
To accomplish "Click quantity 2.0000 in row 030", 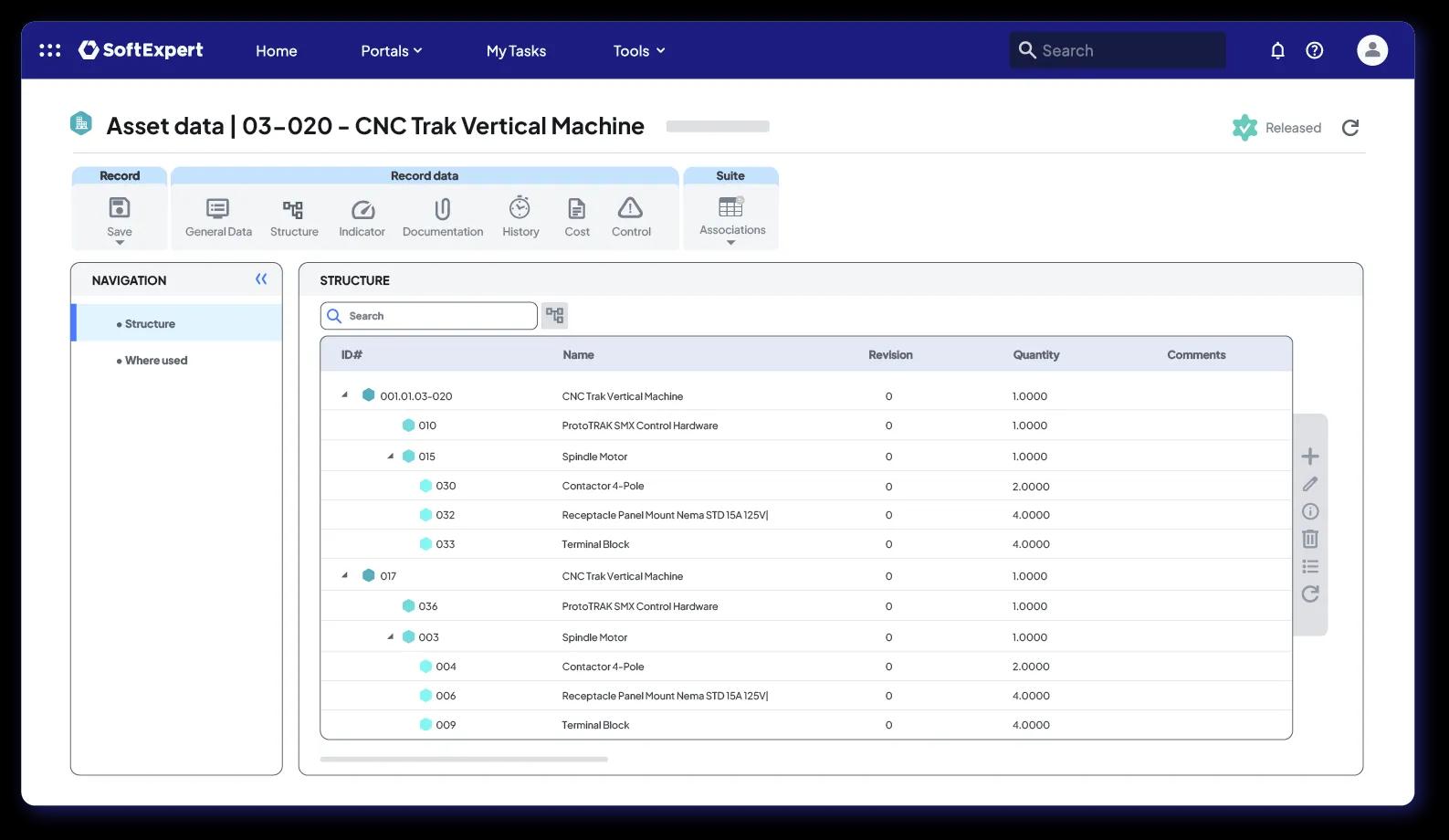I will pyautogui.click(x=1031, y=487).
